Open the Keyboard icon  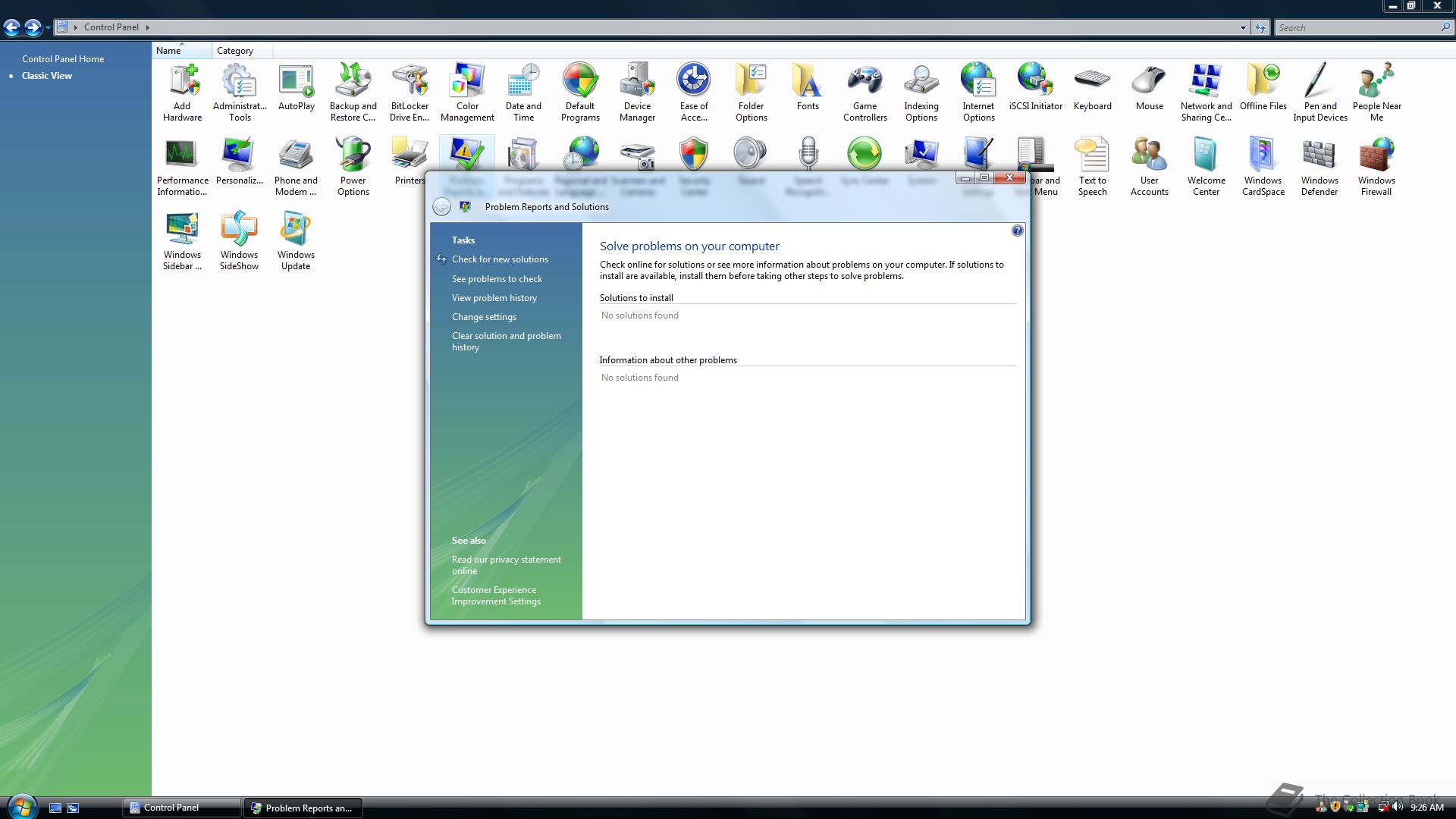coord(1093,87)
